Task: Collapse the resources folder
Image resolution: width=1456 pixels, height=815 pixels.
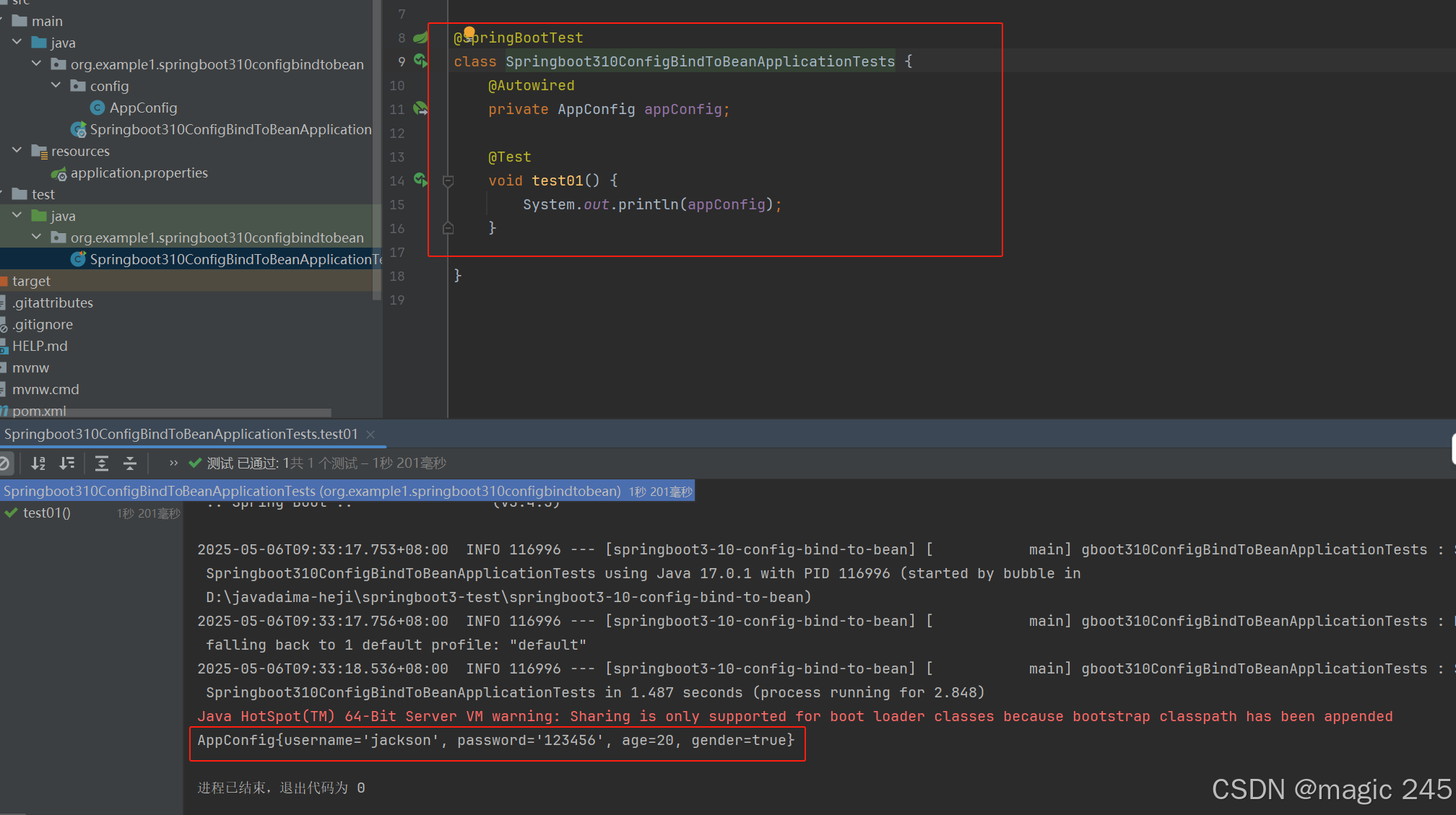Action: point(17,150)
